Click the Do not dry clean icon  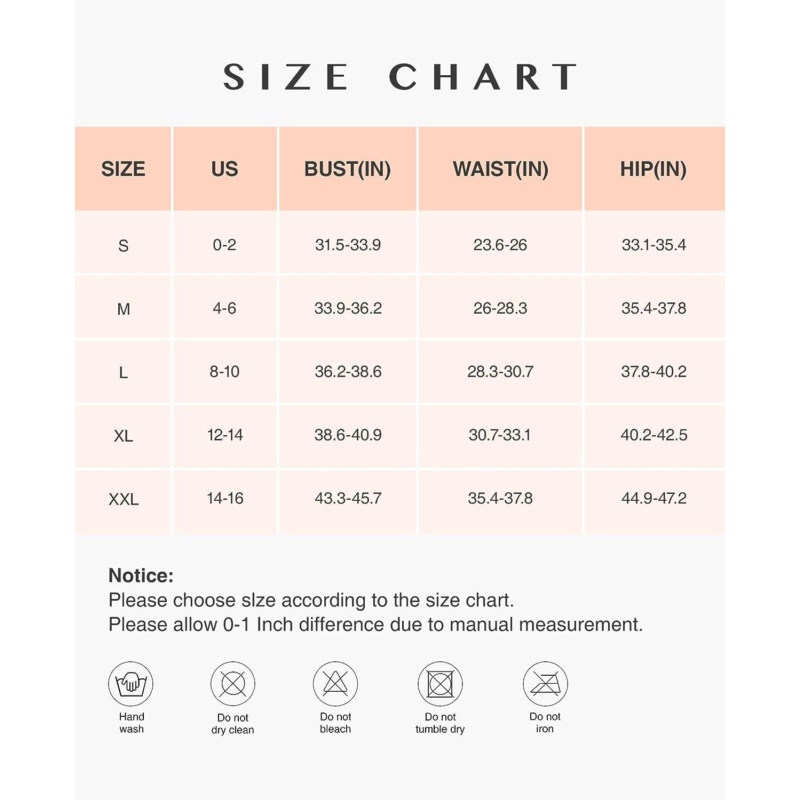(233, 684)
